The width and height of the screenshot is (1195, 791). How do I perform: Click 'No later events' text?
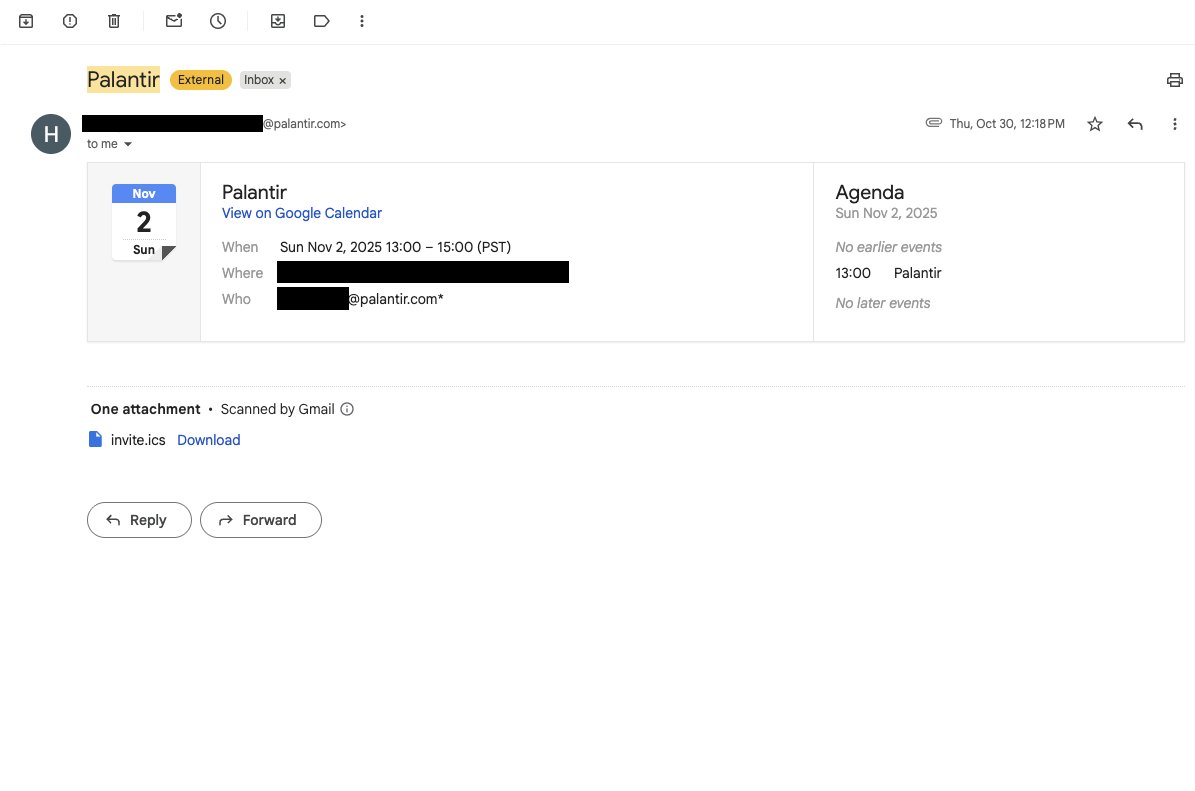coord(883,303)
